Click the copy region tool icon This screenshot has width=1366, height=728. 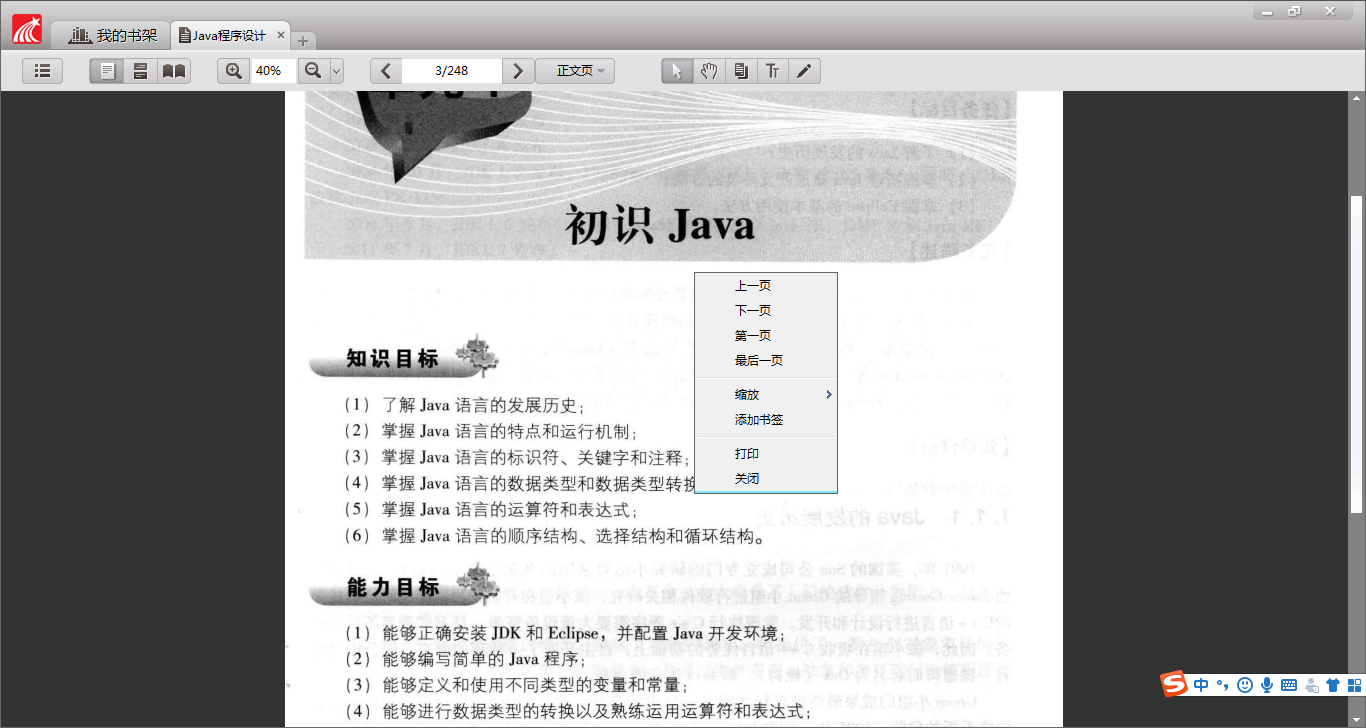[x=740, y=71]
